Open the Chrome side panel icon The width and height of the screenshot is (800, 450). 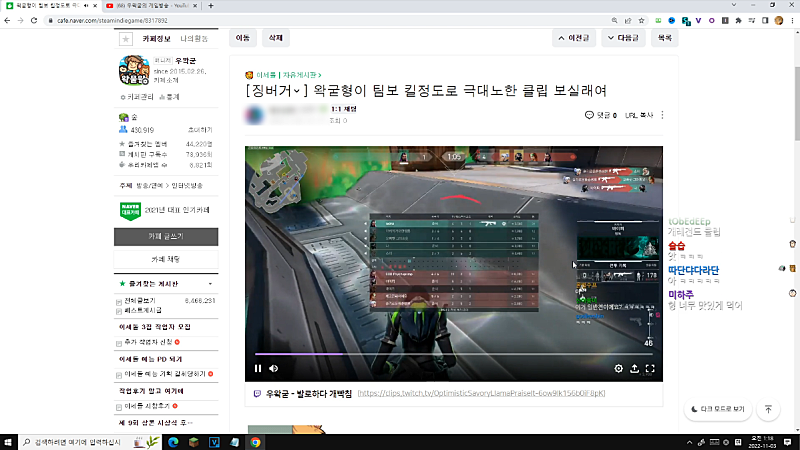[x=765, y=20]
